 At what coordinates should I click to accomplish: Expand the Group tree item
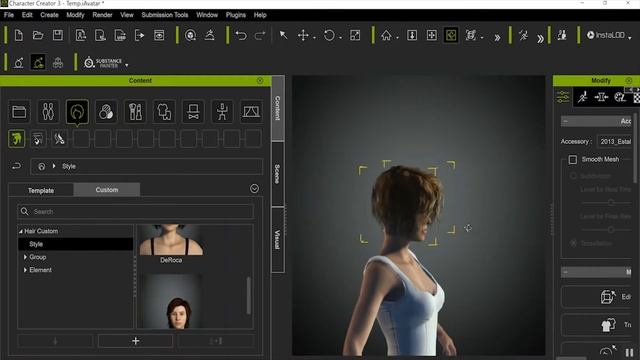(25, 257)
